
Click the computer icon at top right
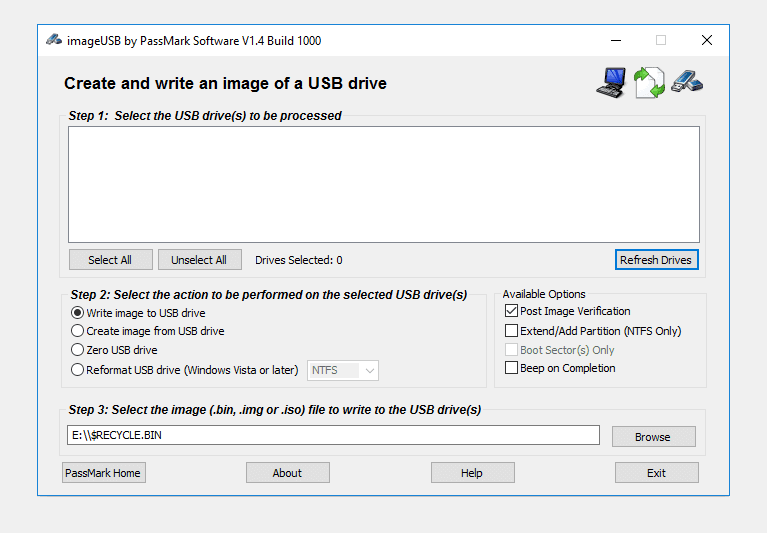coord(611,83)
